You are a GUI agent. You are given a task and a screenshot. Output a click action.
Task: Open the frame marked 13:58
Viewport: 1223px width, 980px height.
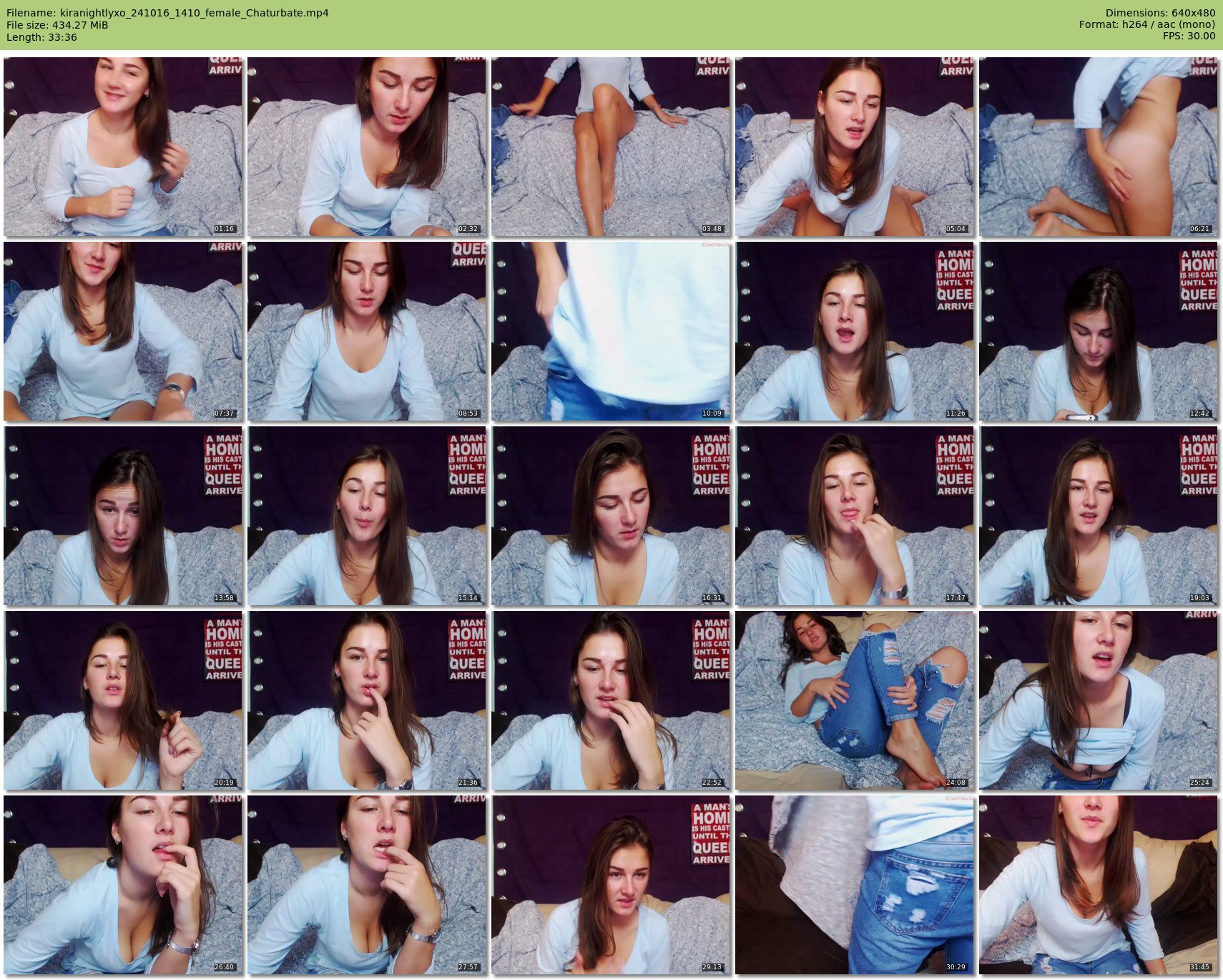123,516
